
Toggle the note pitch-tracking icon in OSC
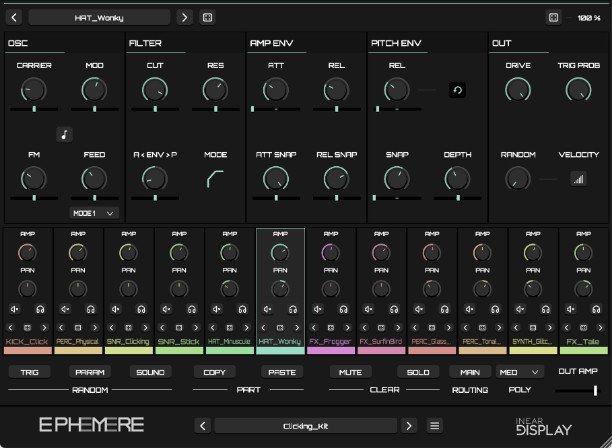click(x=64, y=135)
